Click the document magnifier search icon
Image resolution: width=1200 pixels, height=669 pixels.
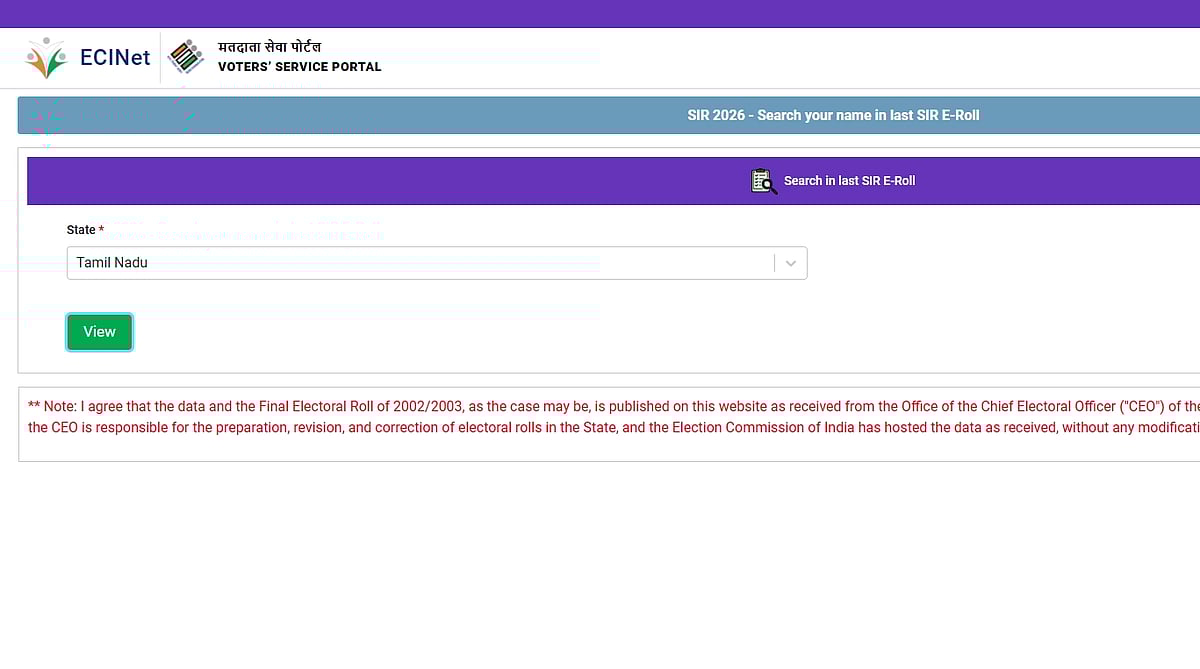(763, 181)
